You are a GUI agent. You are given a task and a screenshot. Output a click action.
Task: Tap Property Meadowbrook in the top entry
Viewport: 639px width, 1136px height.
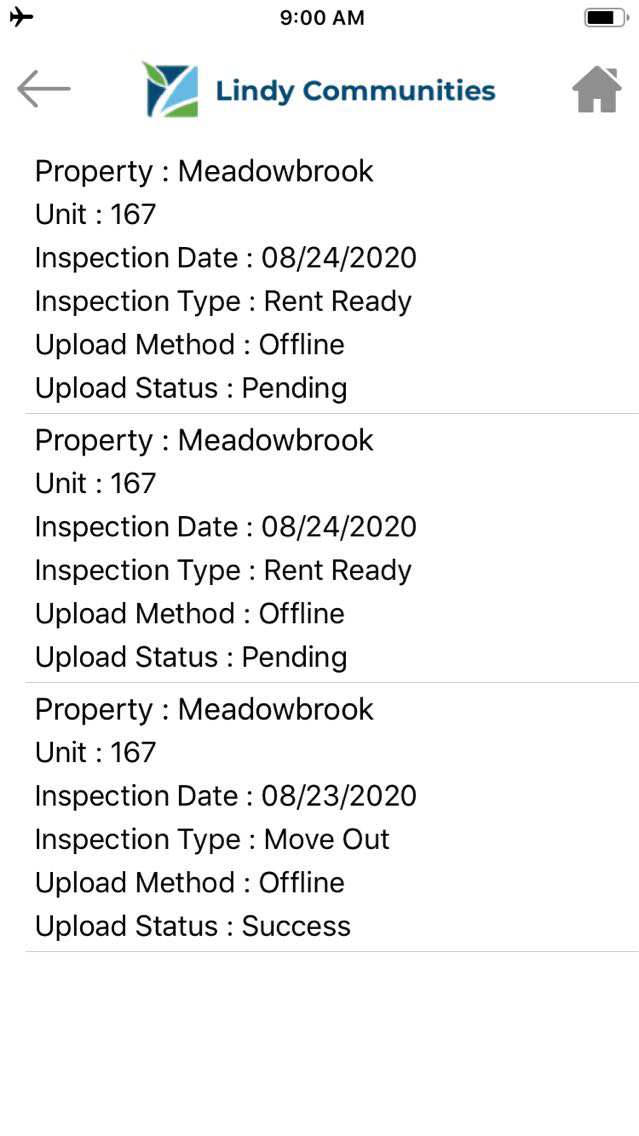[204, 171]
